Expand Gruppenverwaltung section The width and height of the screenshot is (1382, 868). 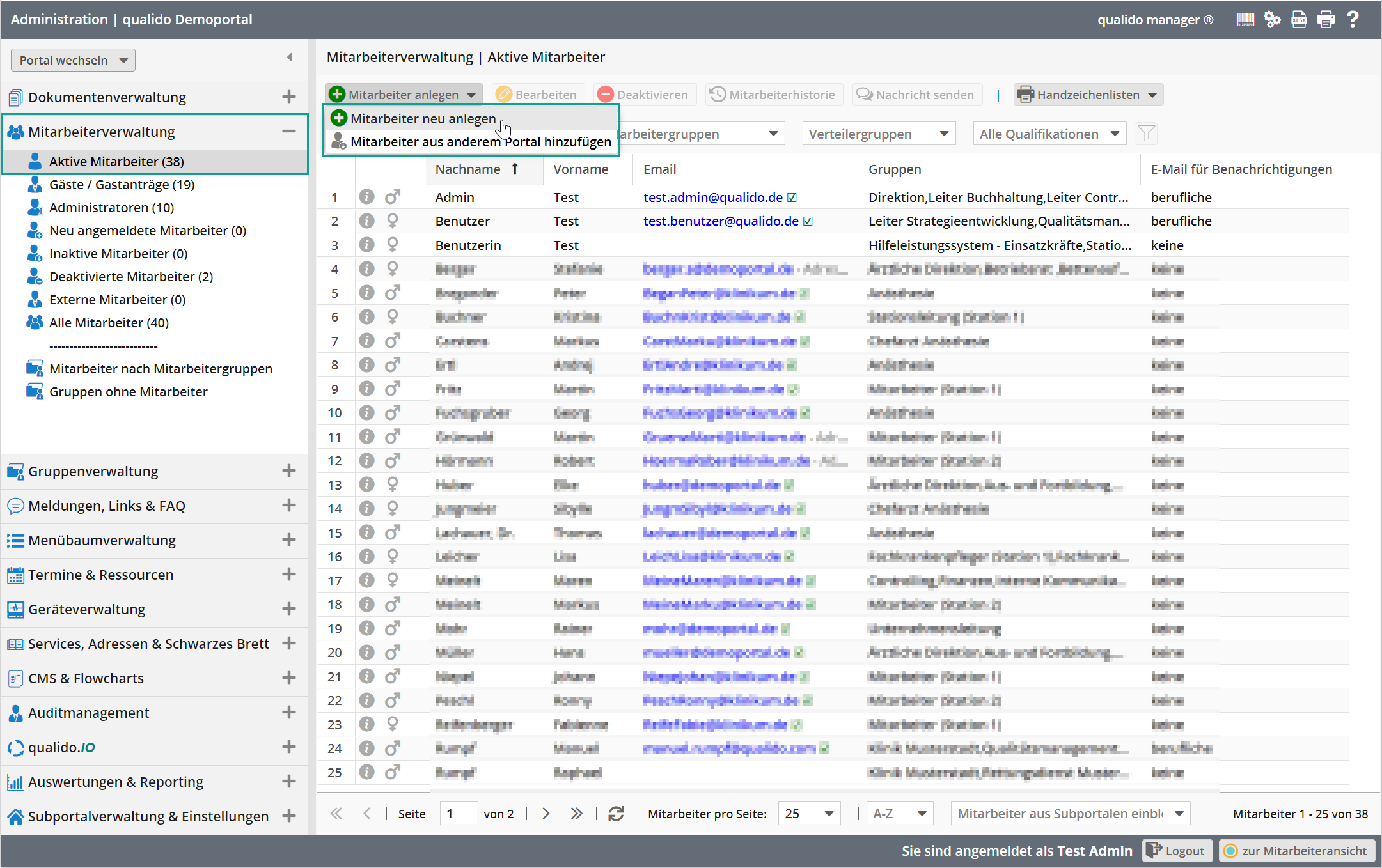289,470
